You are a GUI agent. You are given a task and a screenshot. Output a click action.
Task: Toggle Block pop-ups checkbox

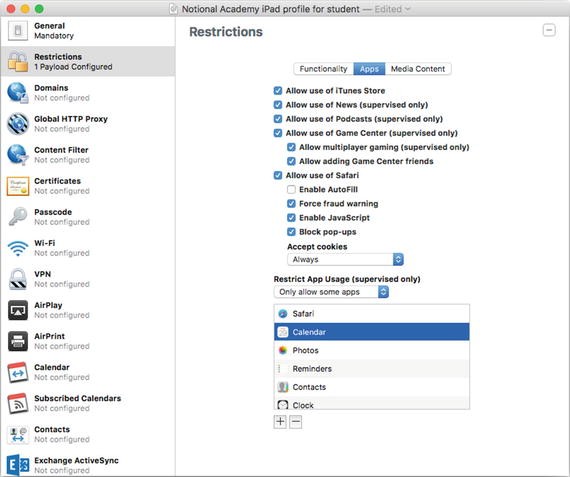coord(291,232)
